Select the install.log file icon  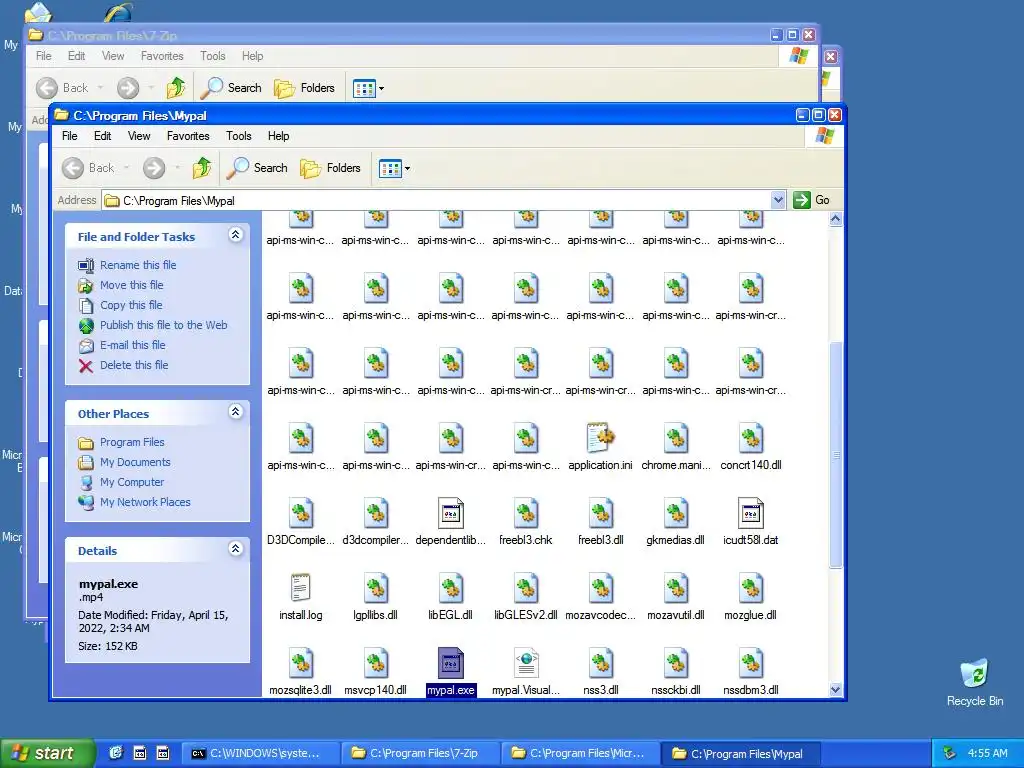[x=300, y=588]
